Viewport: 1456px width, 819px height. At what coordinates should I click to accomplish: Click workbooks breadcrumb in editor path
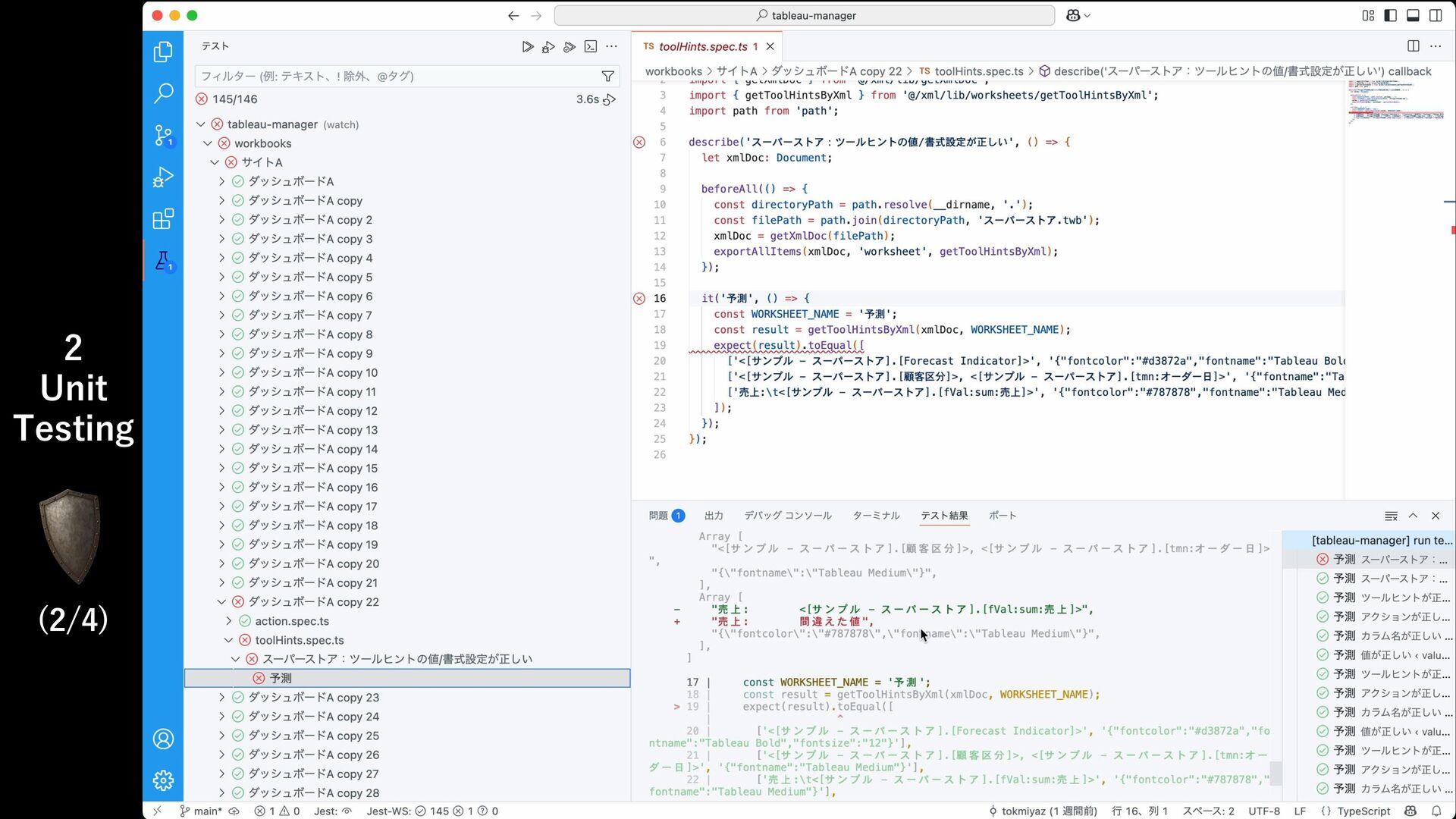tap(673, 71)
